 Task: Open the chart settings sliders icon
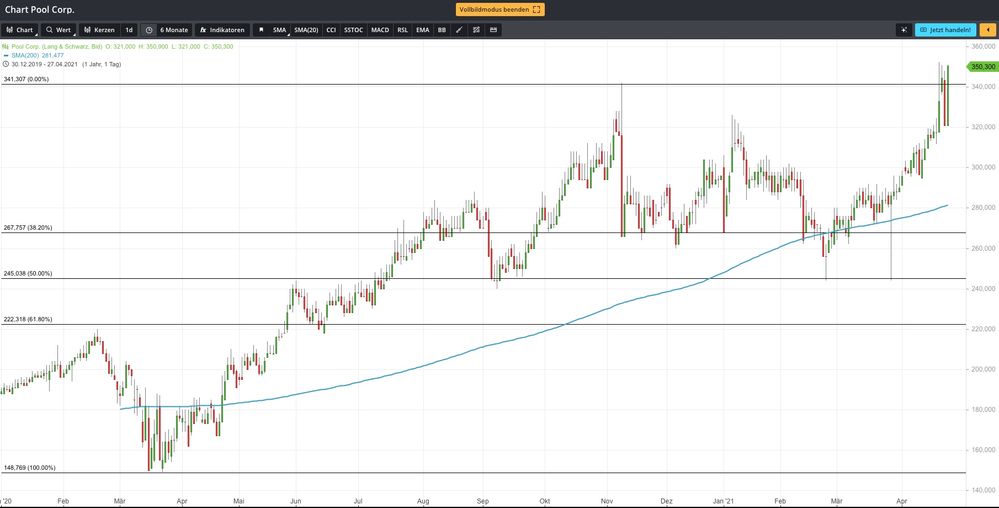tap(476, 30)
